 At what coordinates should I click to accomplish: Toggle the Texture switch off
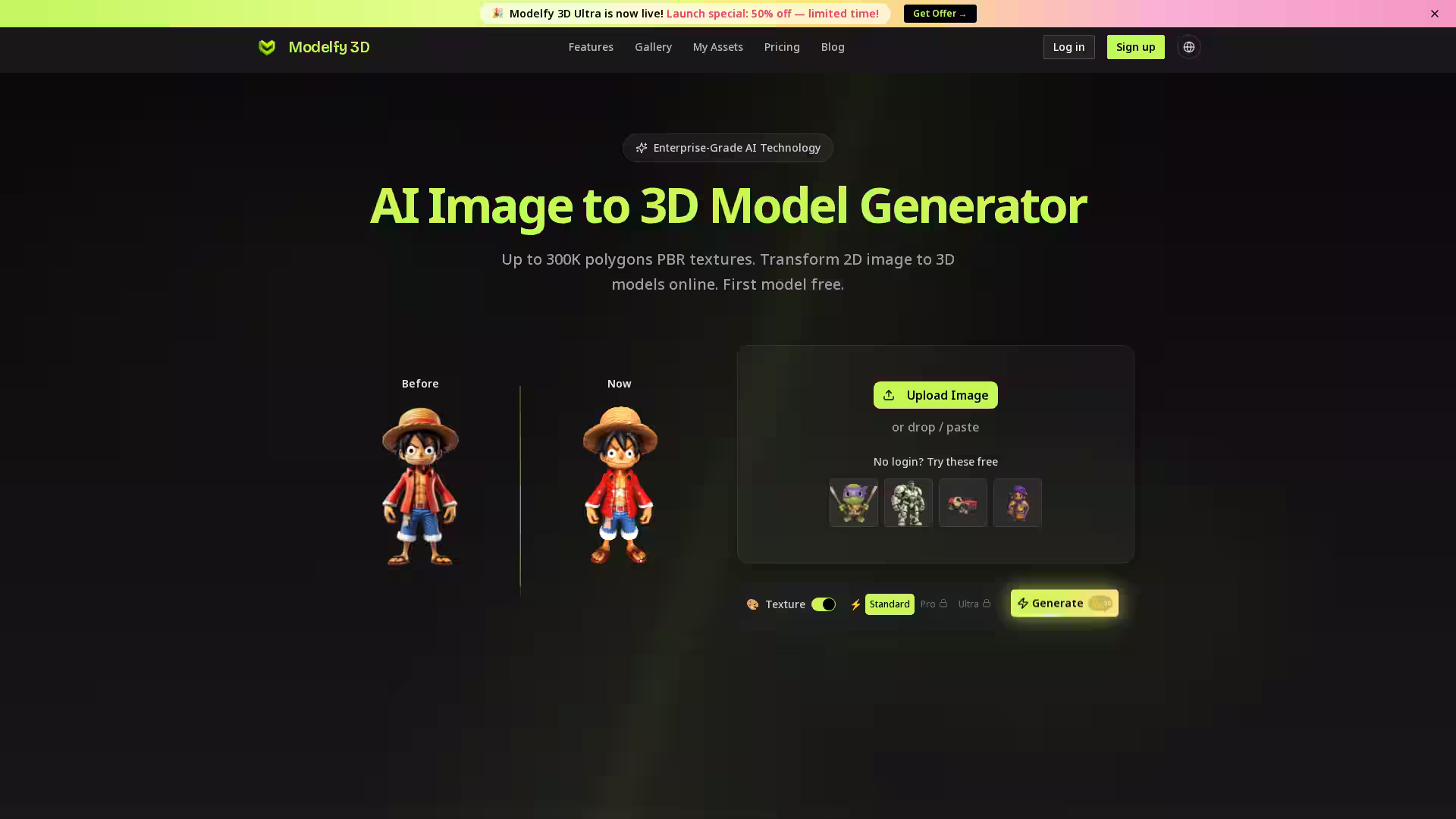[x=823, y=604]
